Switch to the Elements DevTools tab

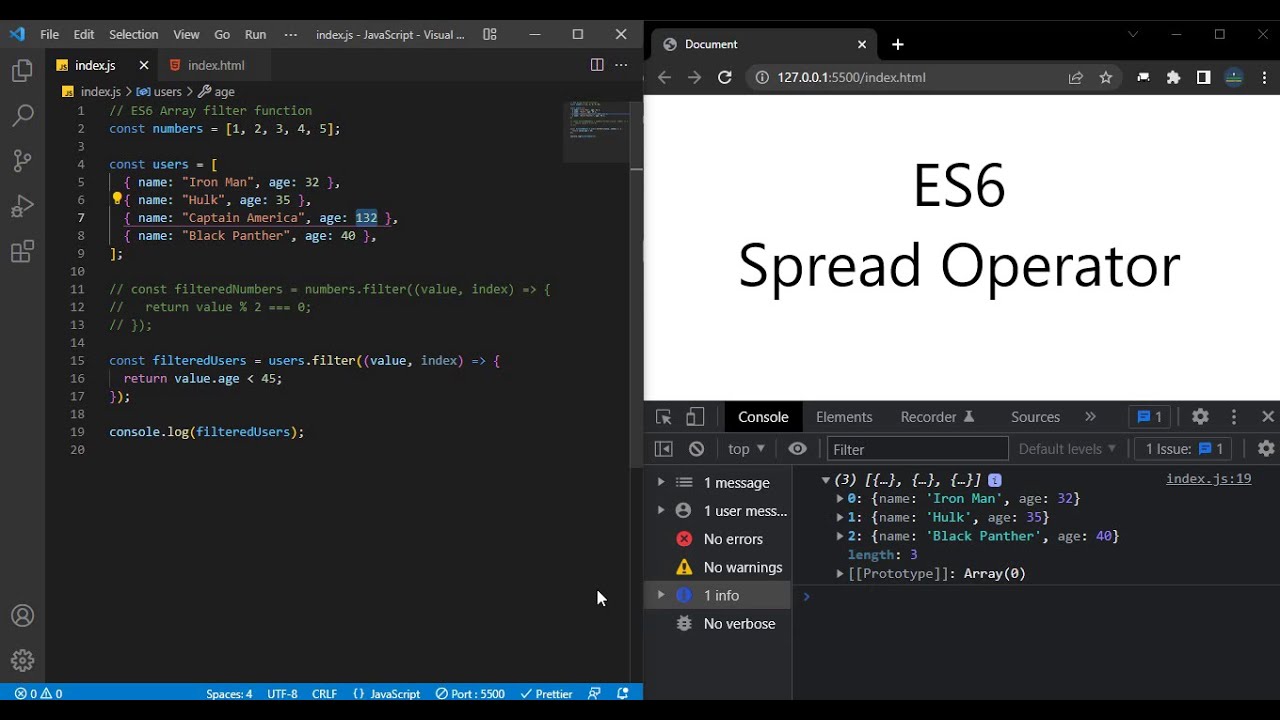(844, 417)
